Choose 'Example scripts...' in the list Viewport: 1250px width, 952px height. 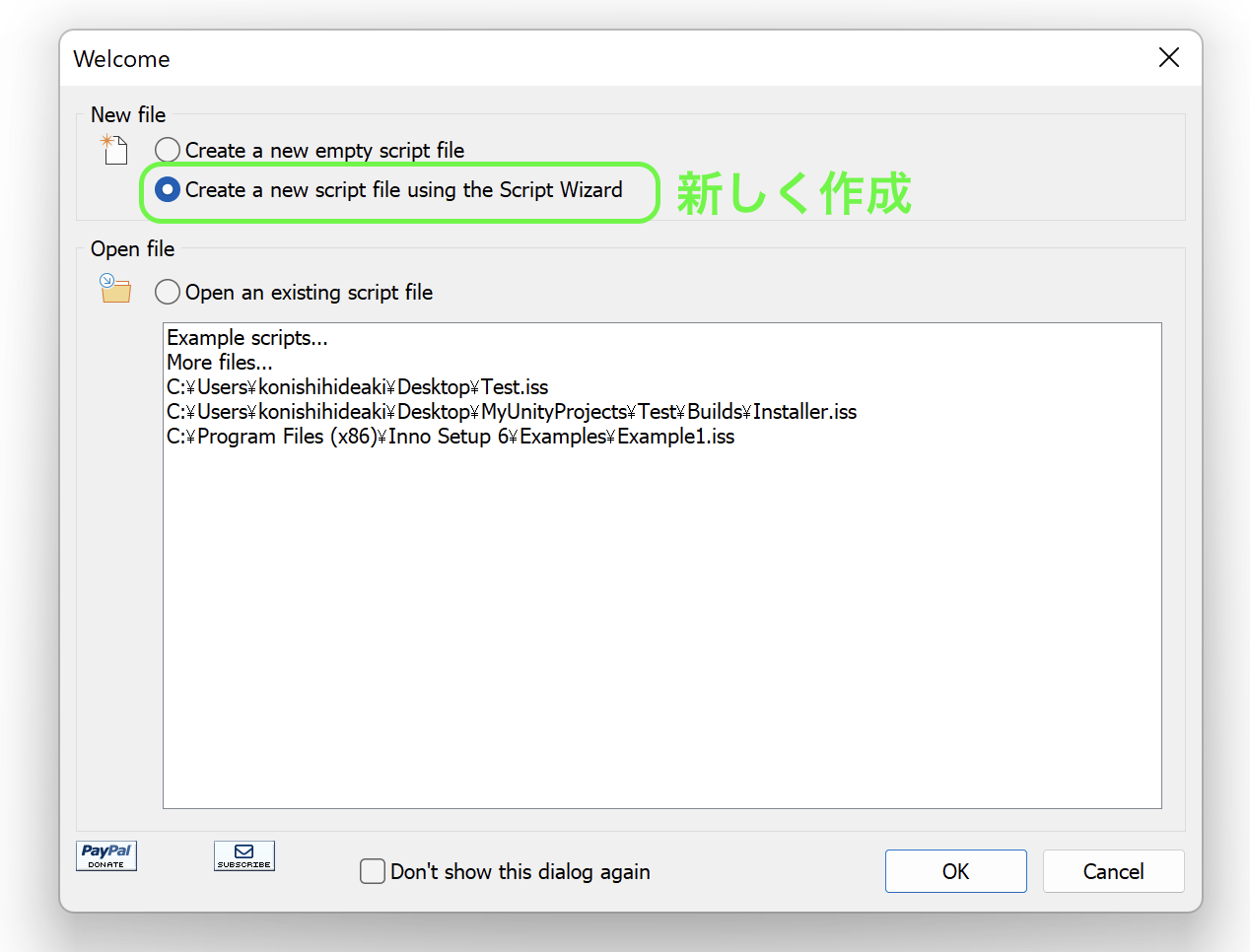point(247,338)
